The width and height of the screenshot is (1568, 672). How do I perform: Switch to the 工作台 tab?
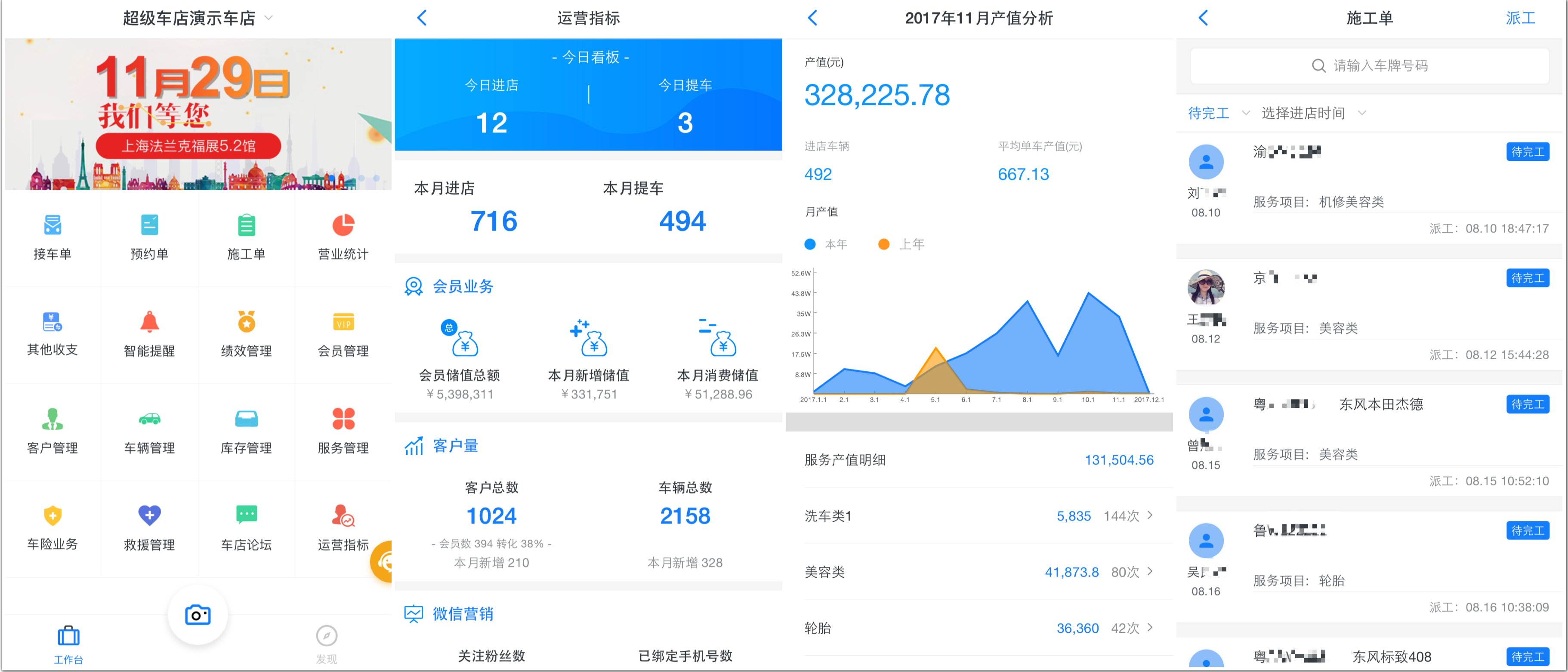[x=68, y=644]
